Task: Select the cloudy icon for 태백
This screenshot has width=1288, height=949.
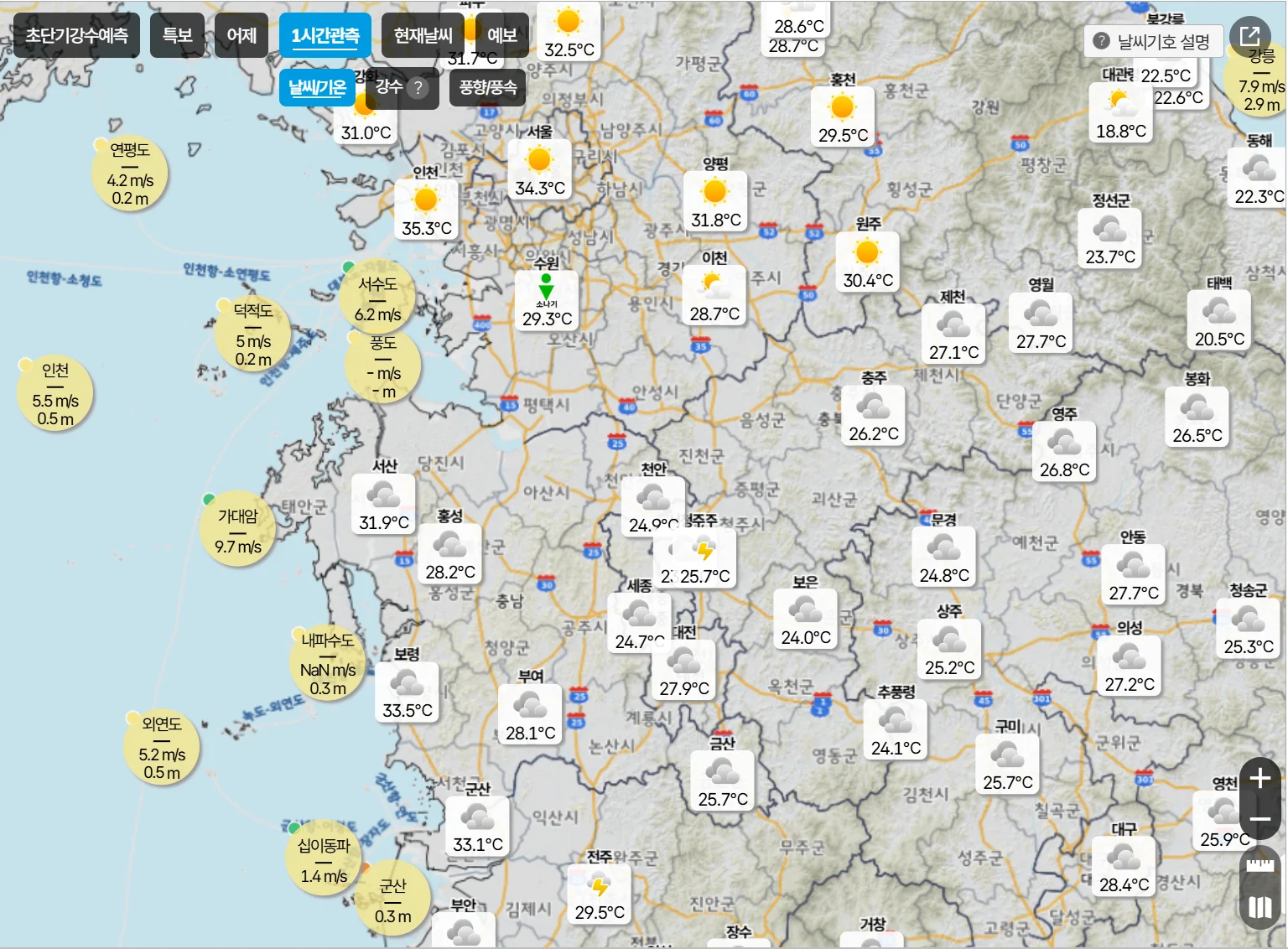Action: (1219, 312)
